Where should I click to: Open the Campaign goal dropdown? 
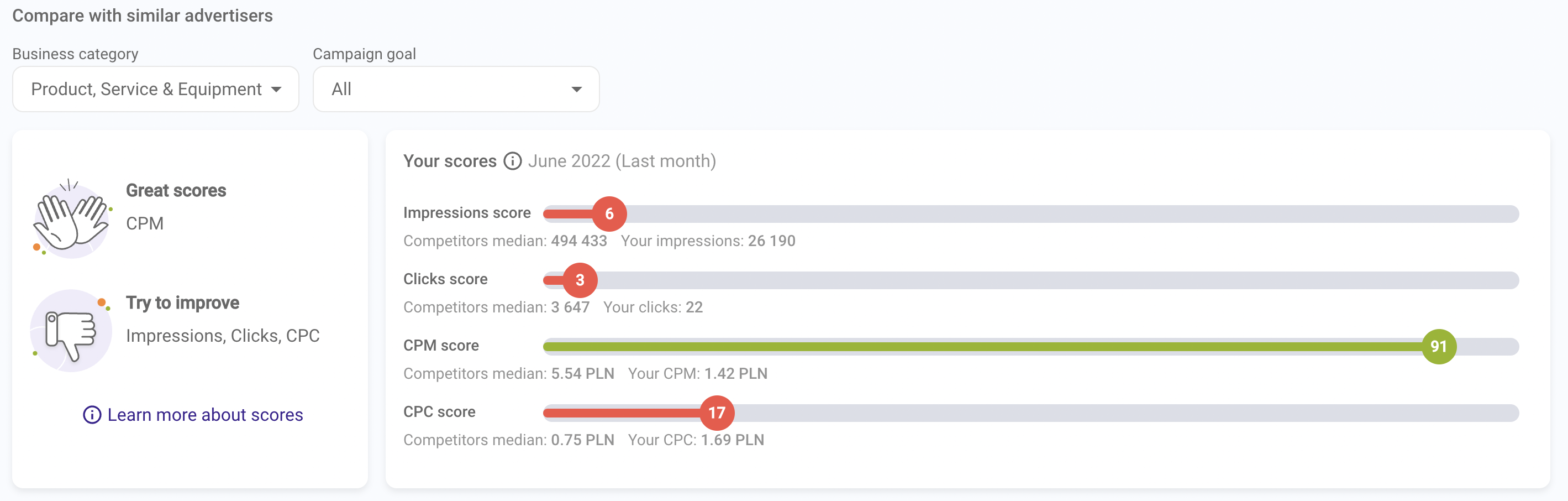point(455,89)
